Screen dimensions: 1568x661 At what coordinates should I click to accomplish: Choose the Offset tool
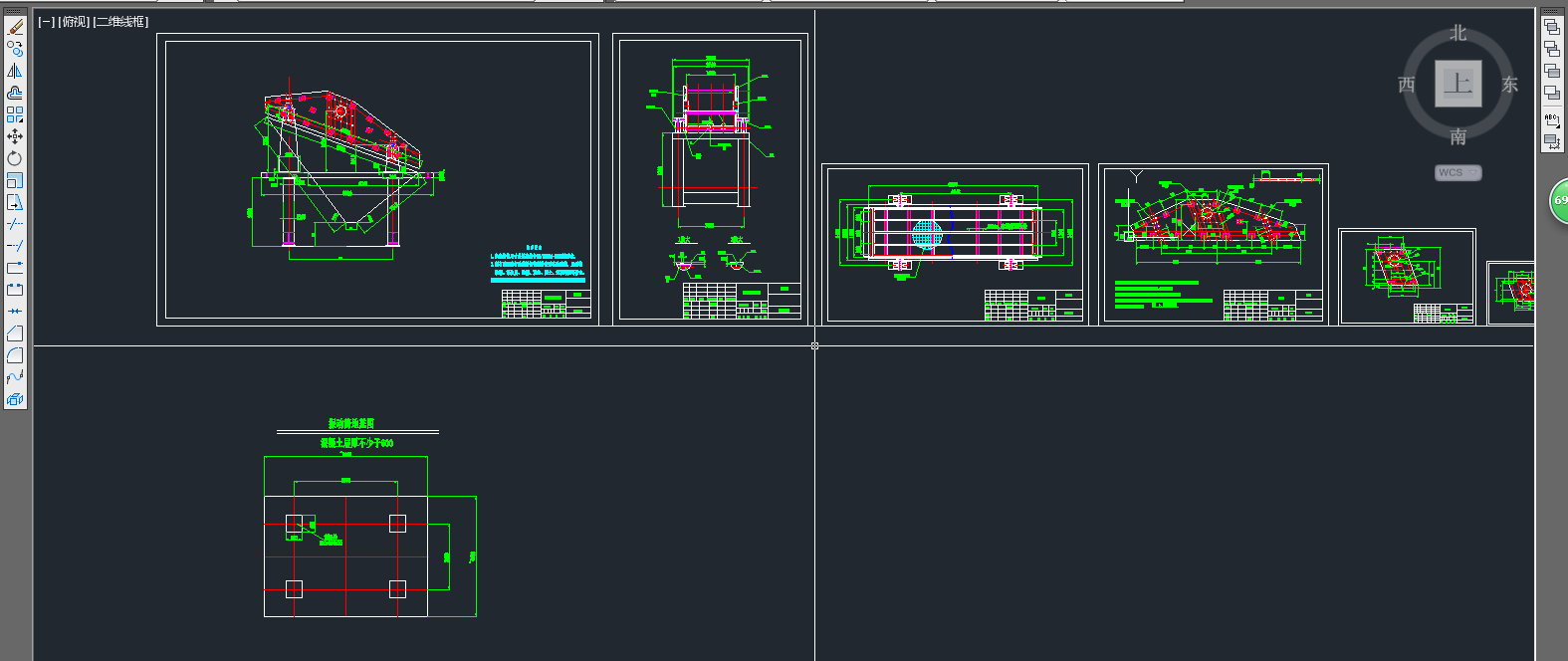pos(15,93)
